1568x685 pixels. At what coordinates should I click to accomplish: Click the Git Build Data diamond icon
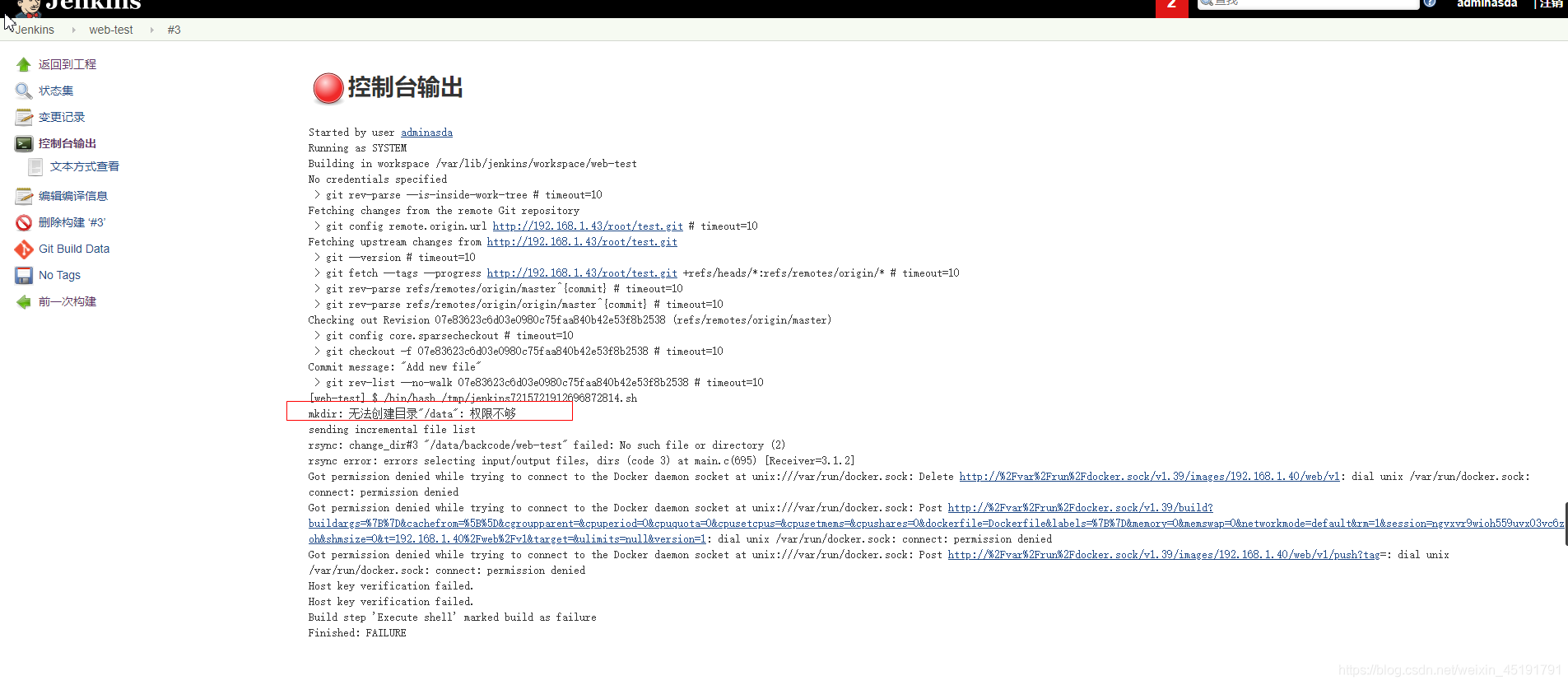coord(24,249)
